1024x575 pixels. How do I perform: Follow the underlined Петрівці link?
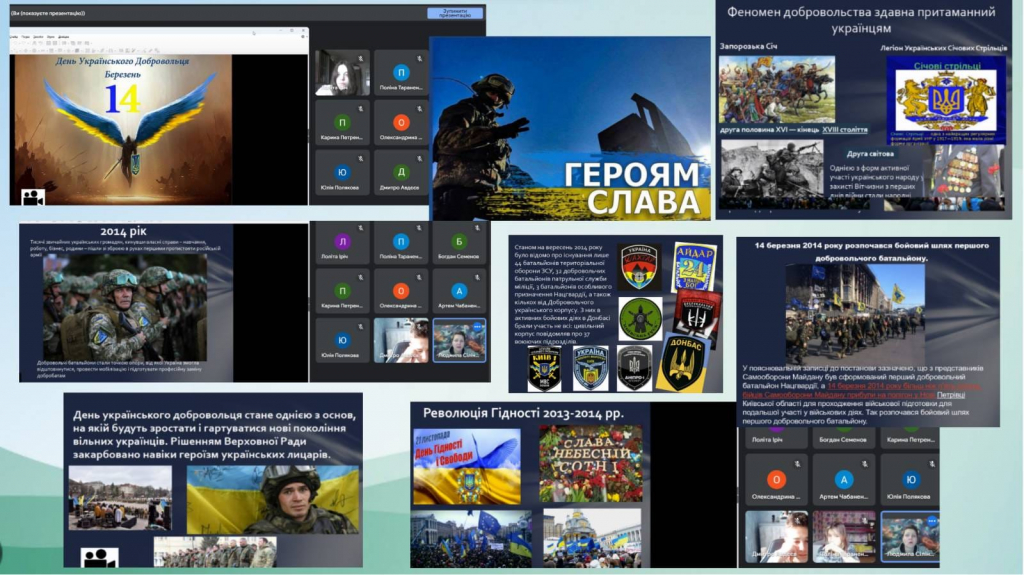(951, 395)
